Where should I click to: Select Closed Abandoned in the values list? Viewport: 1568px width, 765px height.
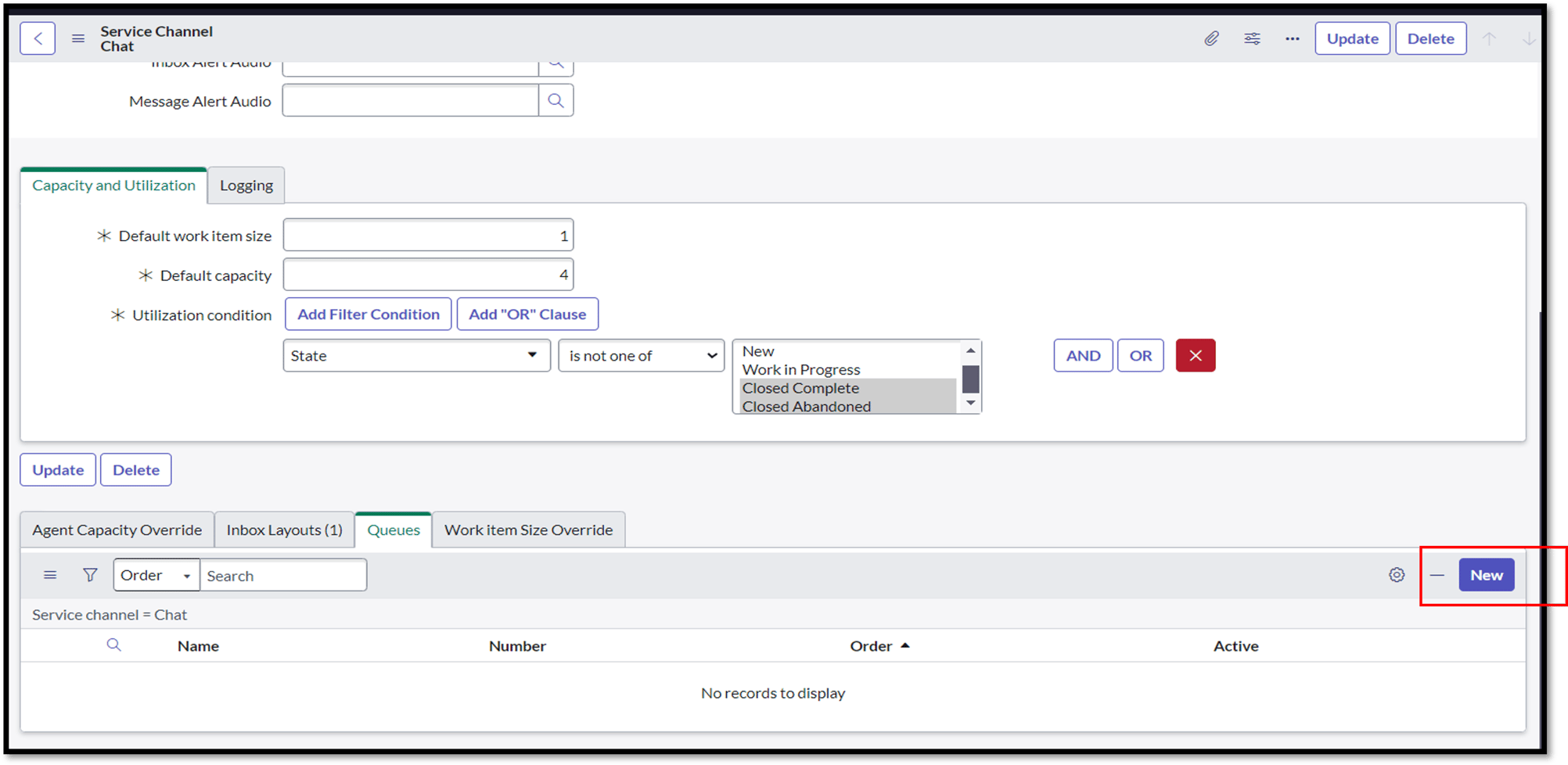pyautogui.click(x=807, y=406)
